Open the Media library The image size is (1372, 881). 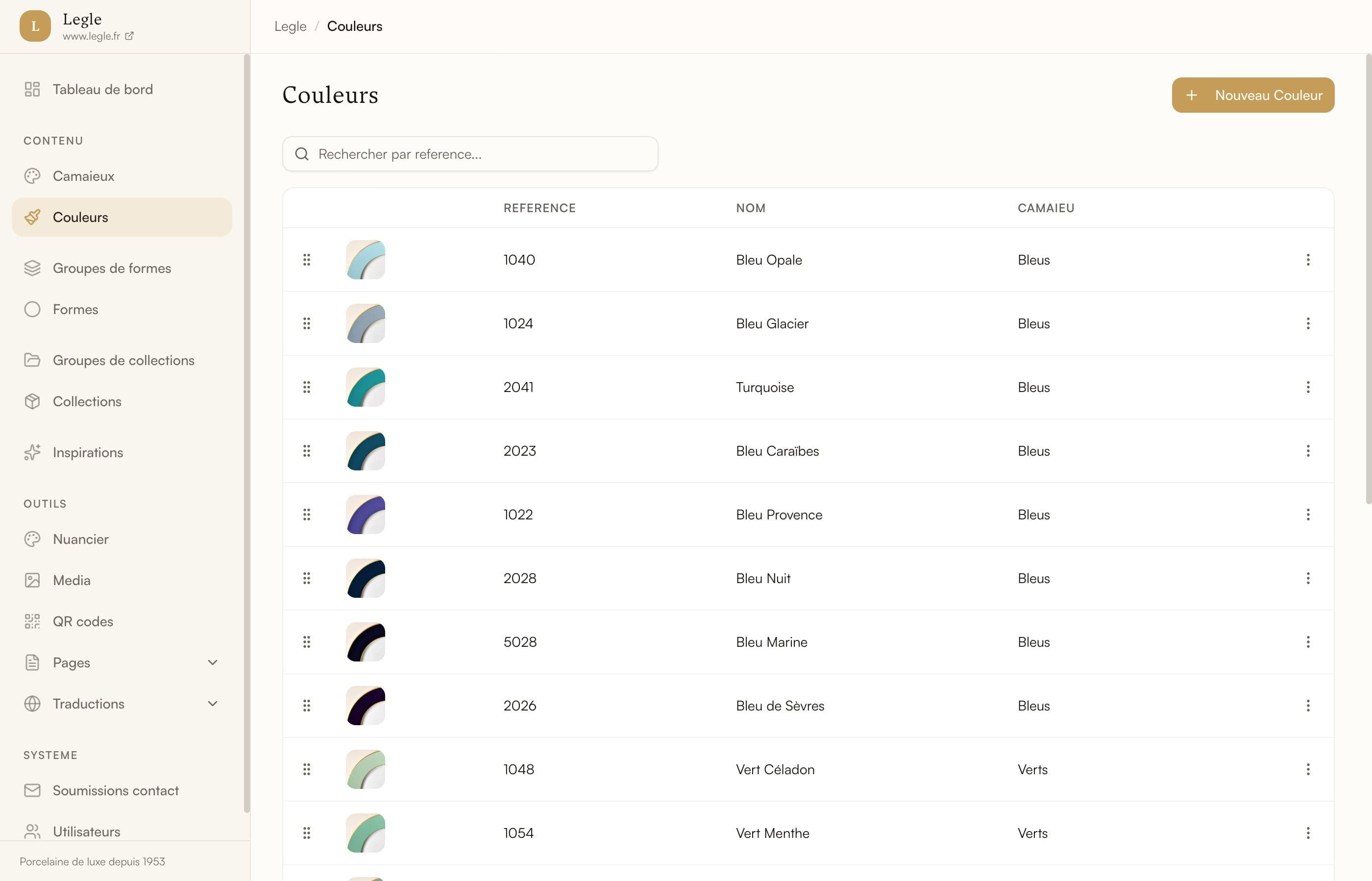(122, 581)
